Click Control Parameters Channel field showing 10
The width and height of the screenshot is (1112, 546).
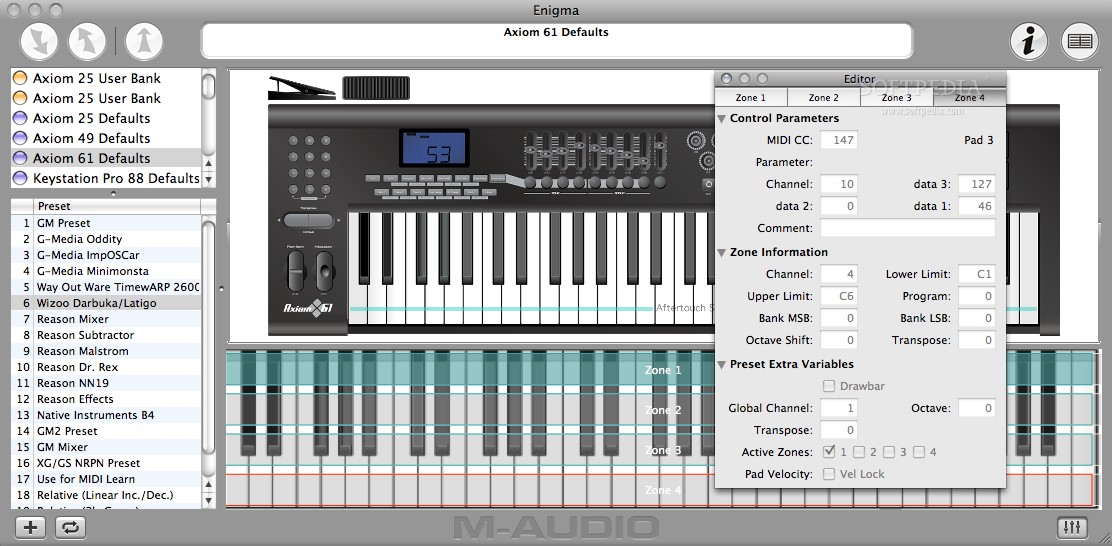click(x=838, y=184)
